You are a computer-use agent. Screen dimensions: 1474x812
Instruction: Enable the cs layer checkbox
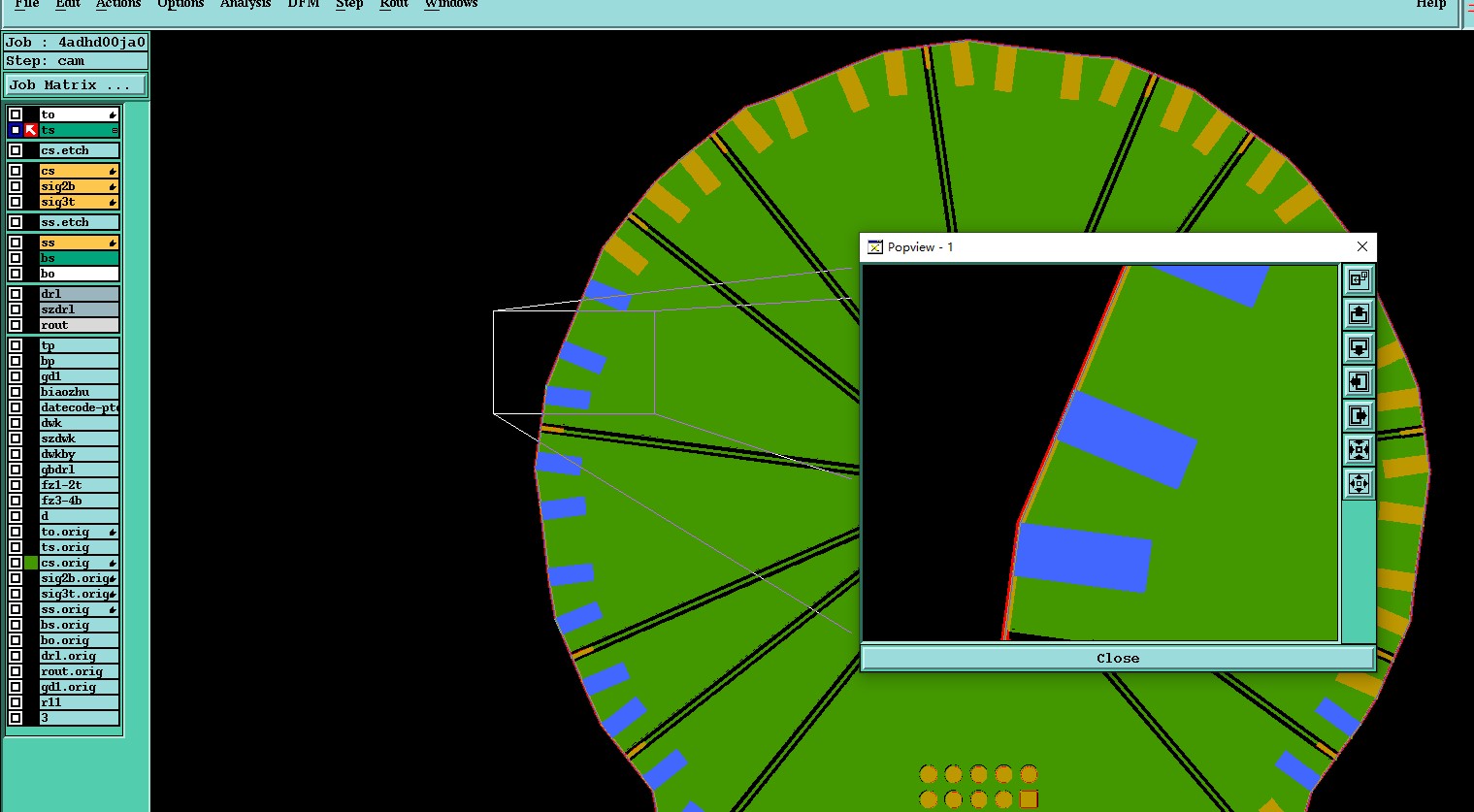(16, 171)
